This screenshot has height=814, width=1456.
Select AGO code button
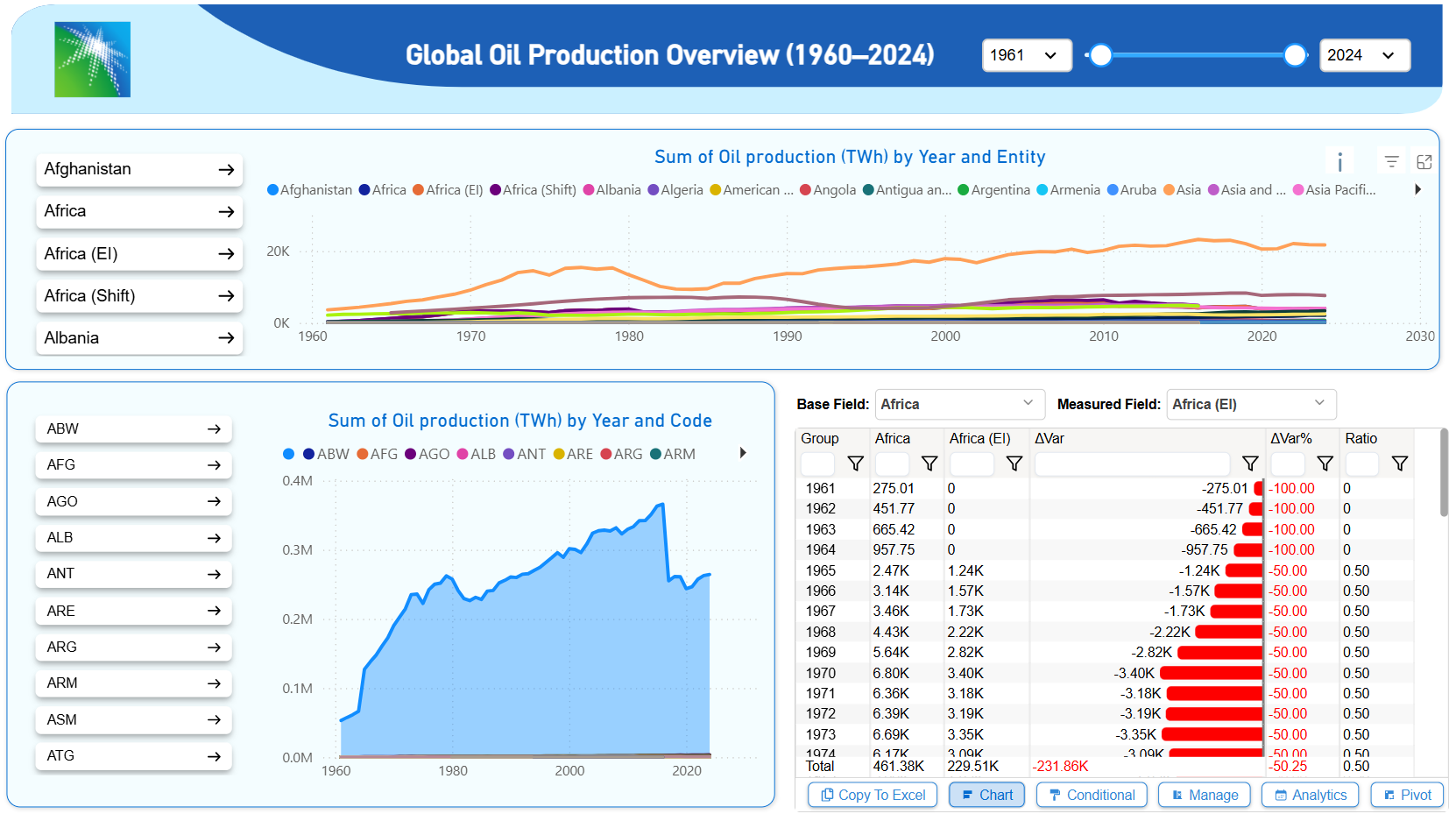coord(133,501)
